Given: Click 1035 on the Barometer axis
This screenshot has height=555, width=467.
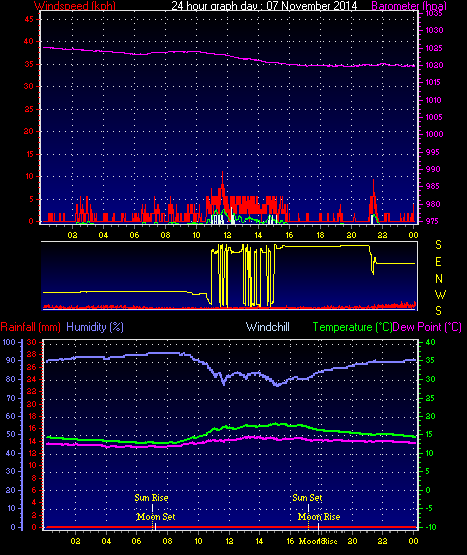Looking at the screenshot, I should 434,13.
